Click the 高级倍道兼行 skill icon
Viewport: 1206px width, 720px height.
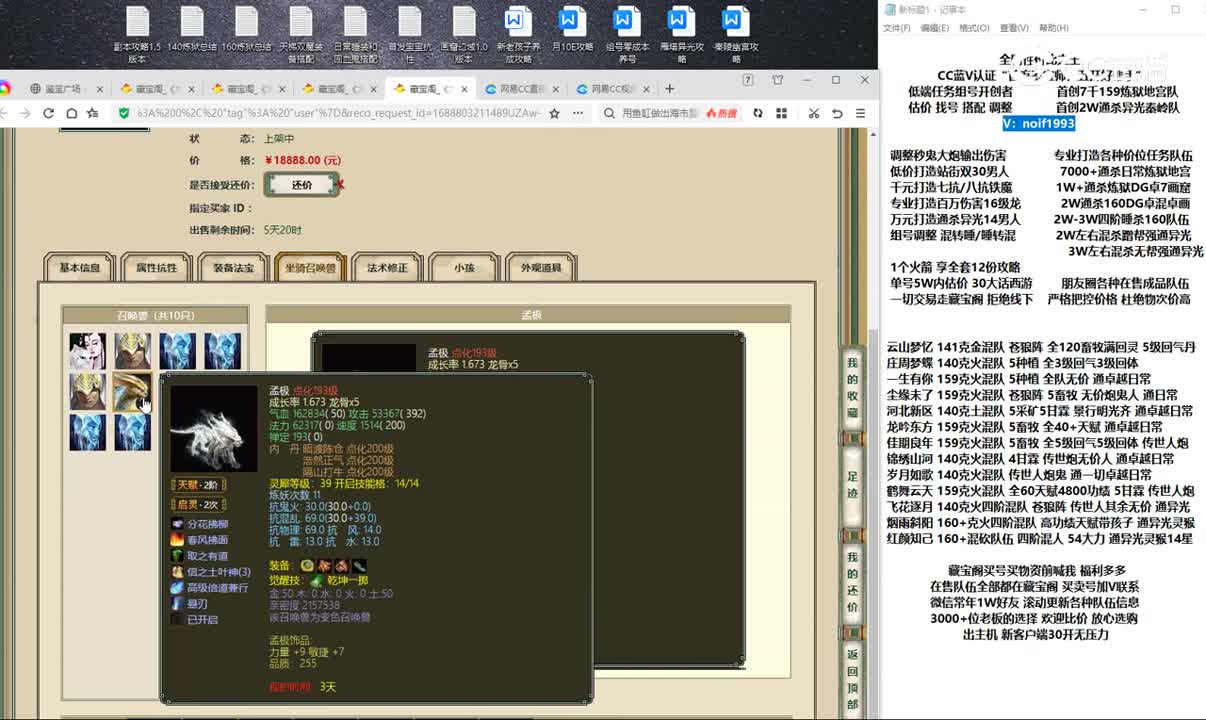[x=177, y=588]
